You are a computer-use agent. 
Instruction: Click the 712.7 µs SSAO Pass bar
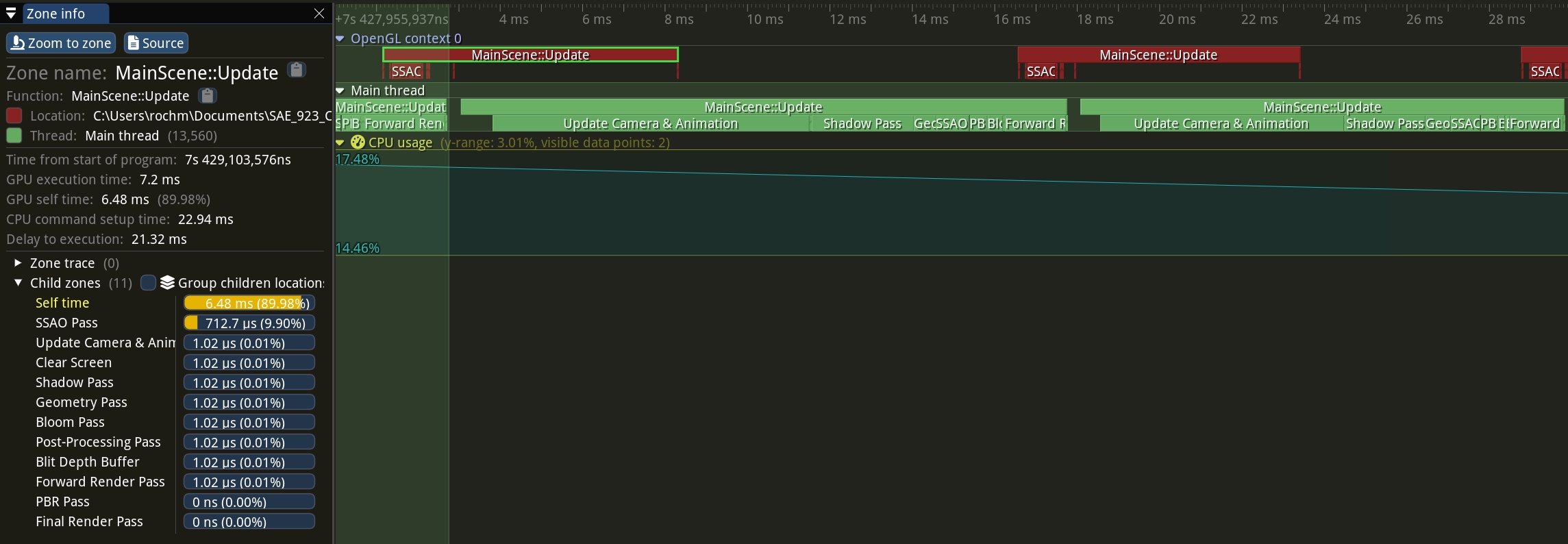point(249,323)
